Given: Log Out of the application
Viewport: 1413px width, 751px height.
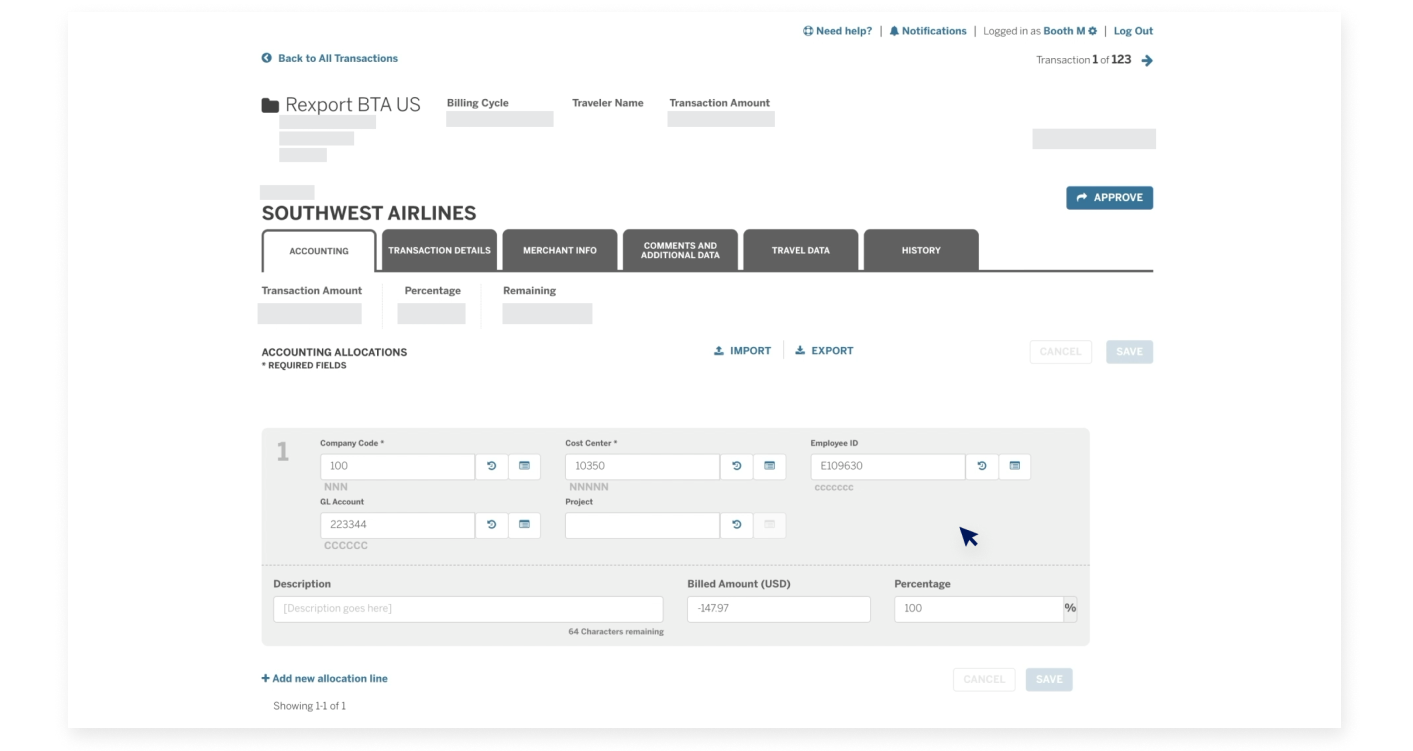Looking at the screenshot, I should click(x=1132, y=31).
